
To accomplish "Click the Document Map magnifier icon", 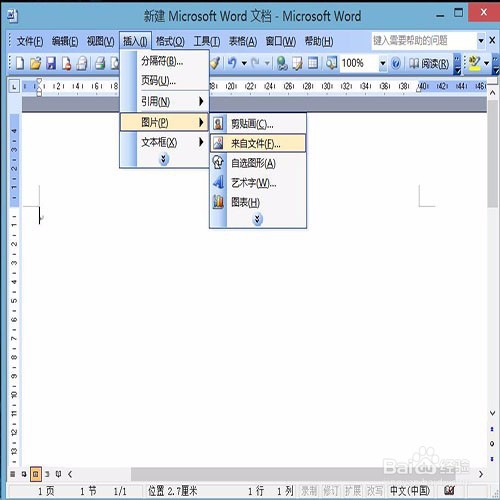I will coord(331,63).
